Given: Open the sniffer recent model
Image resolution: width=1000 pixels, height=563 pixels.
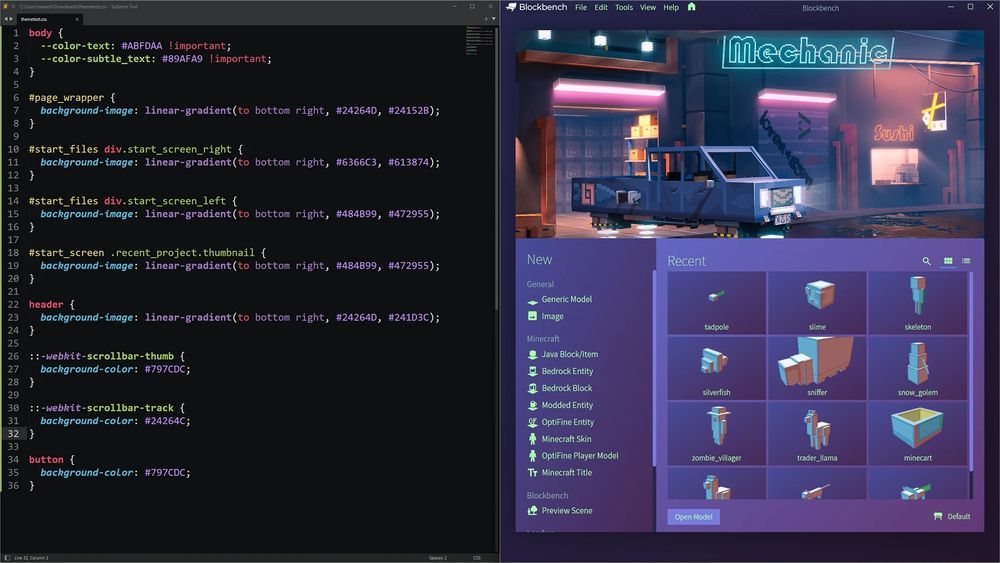Looking at the screenshot, I should [817, 369].
